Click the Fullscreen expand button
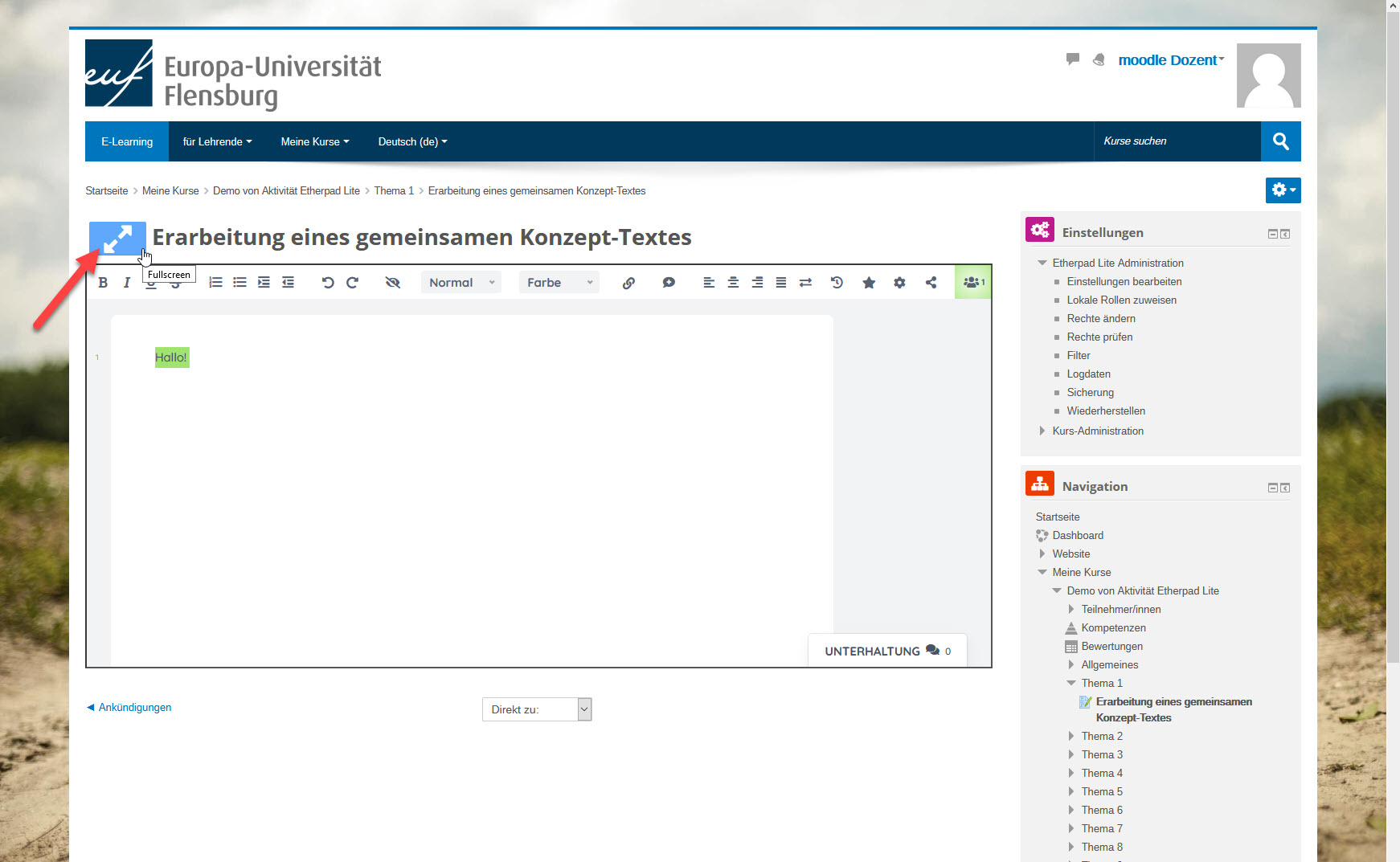1400x862 pixels. tap(117, 239)
